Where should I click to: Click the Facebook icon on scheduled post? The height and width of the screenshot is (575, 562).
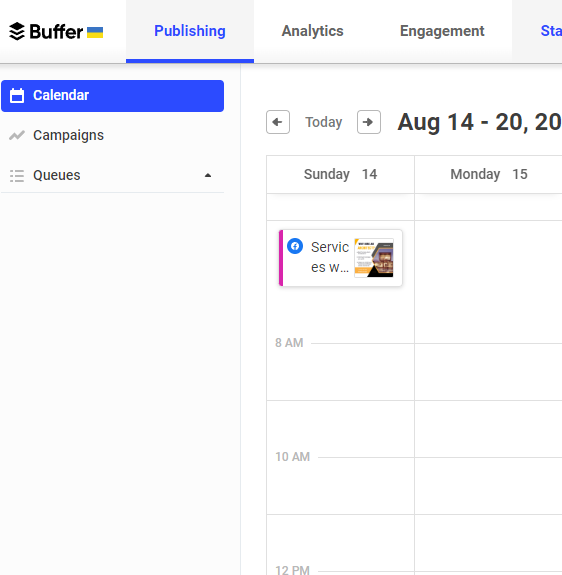[295, 246]
